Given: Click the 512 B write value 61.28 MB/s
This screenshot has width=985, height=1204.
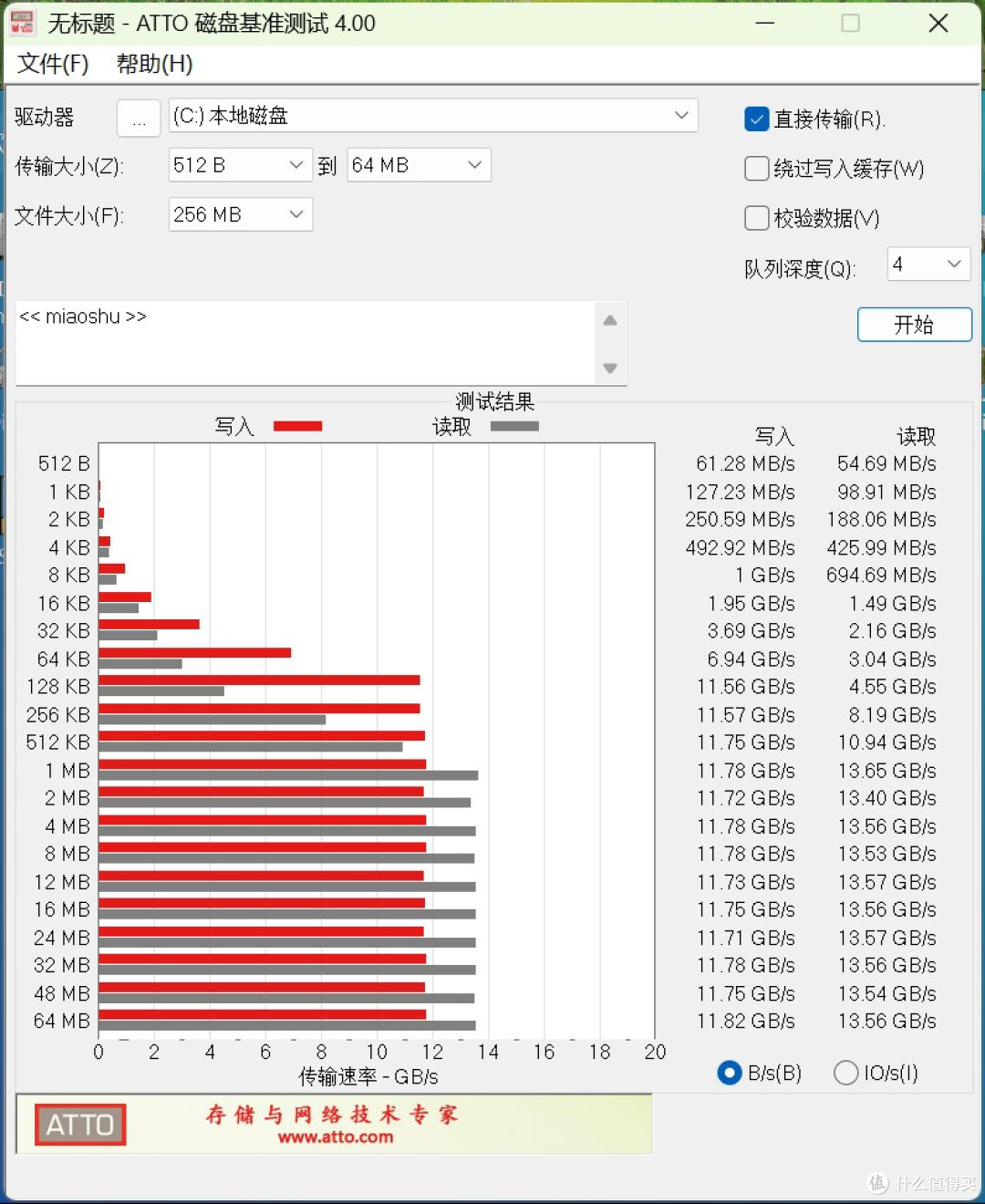Looking at the screenshot, I should [746, 464].
